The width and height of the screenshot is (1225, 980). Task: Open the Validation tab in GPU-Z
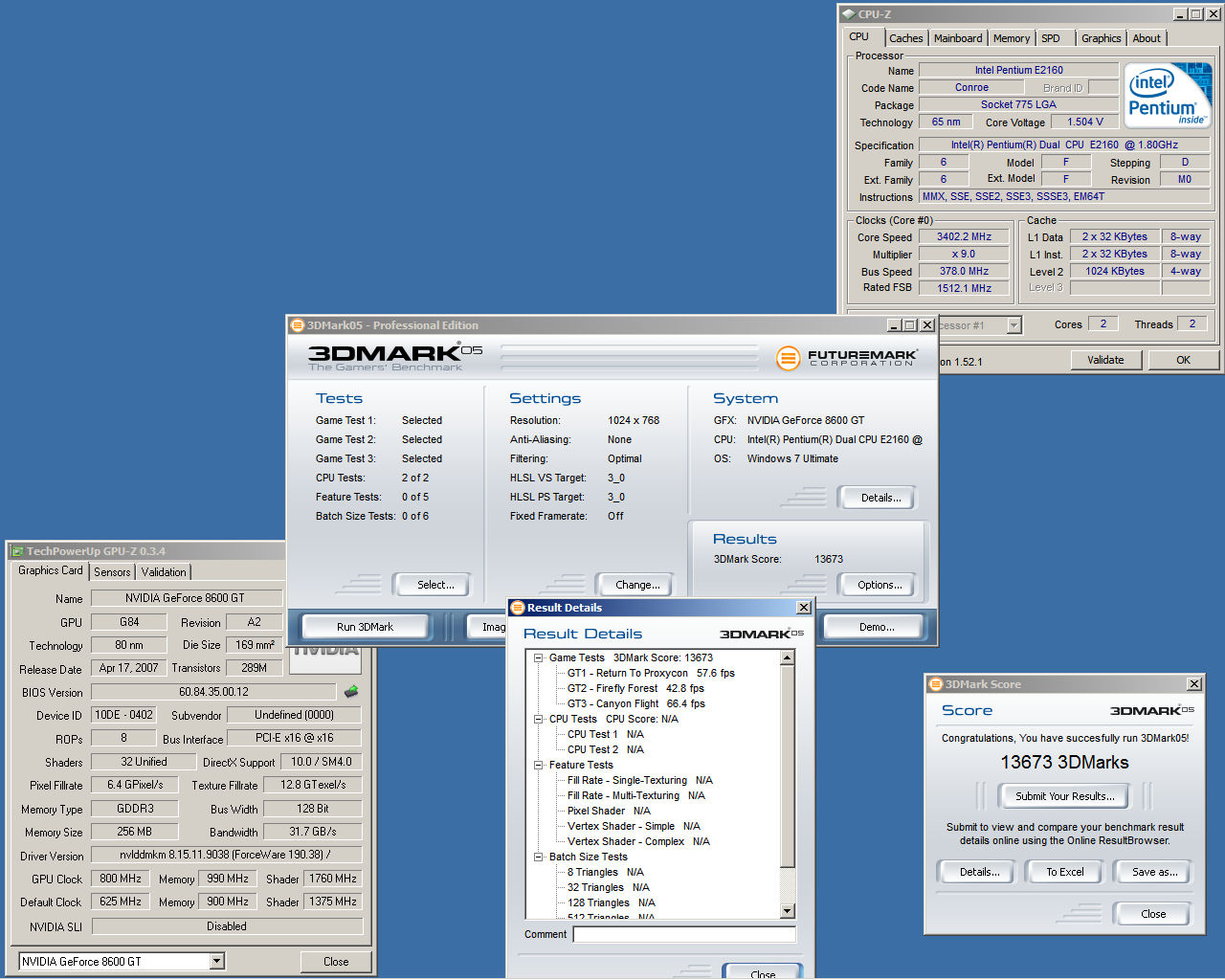[x=164, y=572]
